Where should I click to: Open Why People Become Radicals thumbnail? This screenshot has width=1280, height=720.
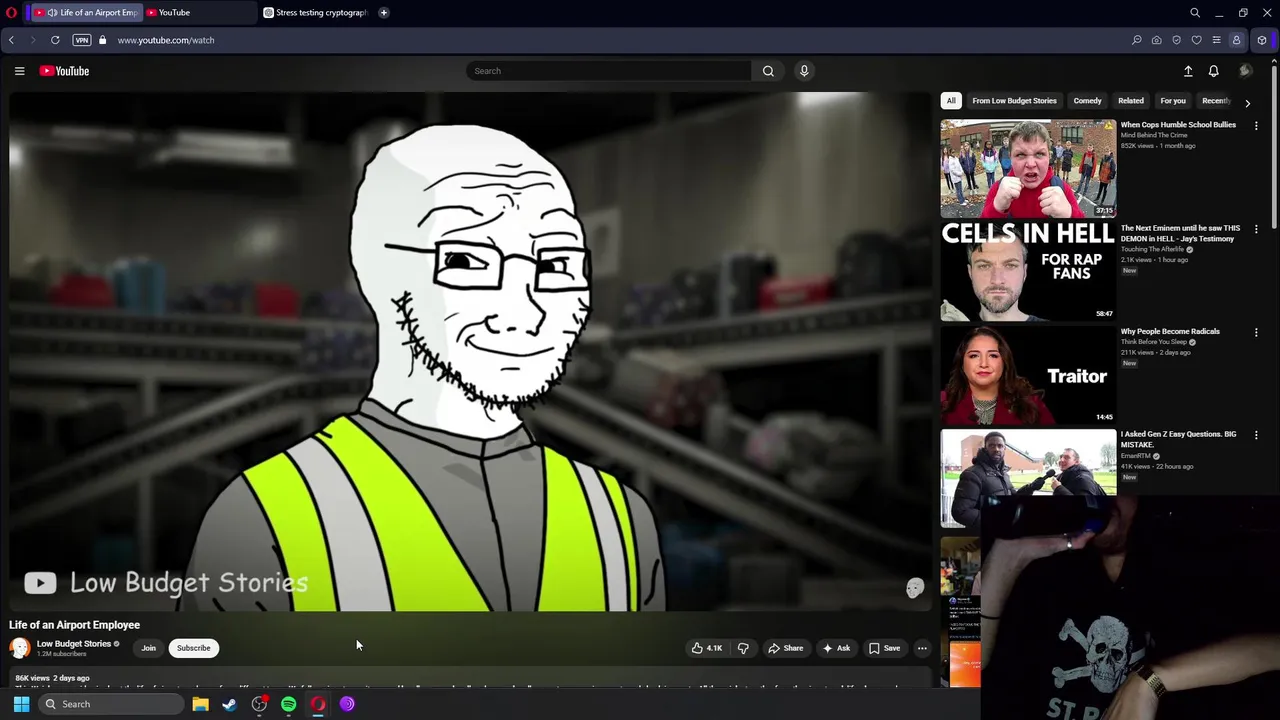(x=1028, y=375)
